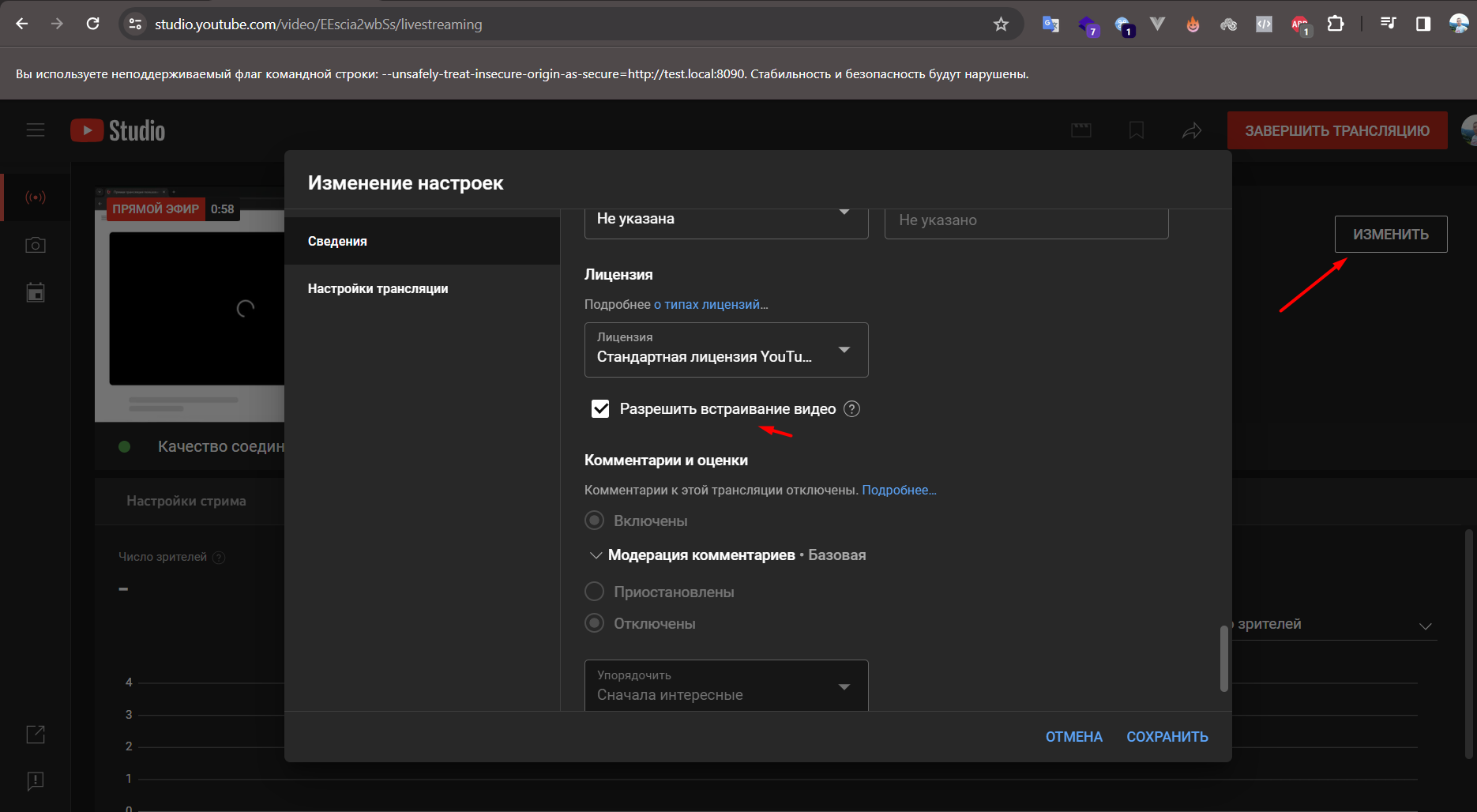Open the 'Упорядочить' sort dropdown
This screenshot has height=812, width=1477.
pos(725,686)
